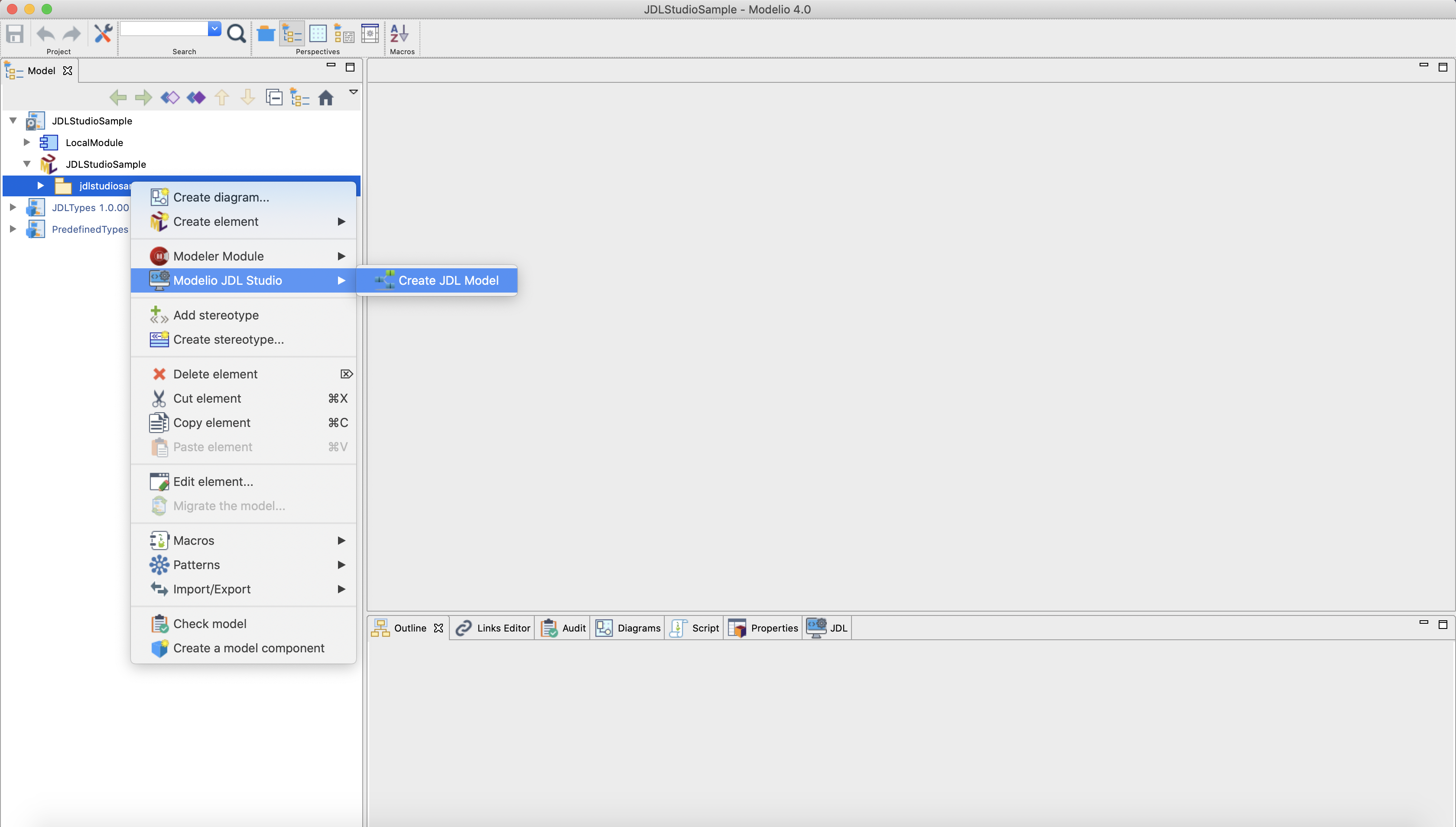This screenshot has width=1456, height=827.
Task: Expand the LocalModule node
Action: tap(27, 142)
